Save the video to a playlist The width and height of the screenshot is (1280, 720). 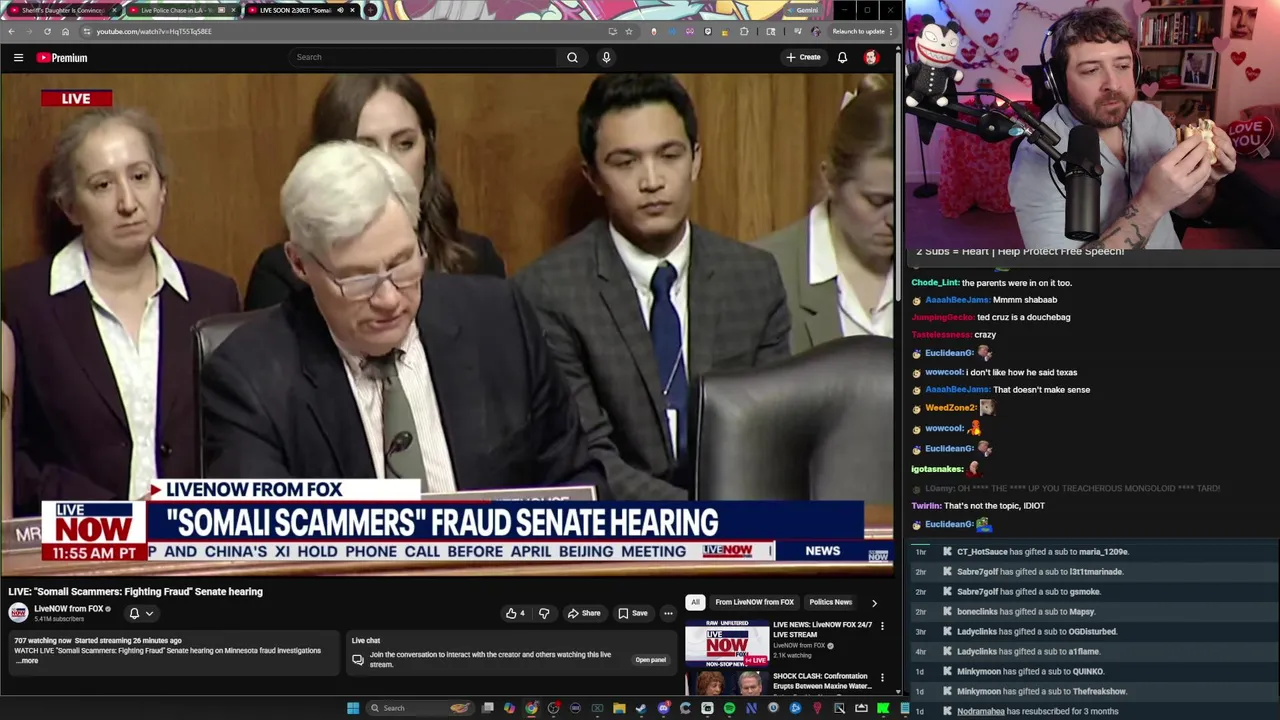[x=633, y=613]
